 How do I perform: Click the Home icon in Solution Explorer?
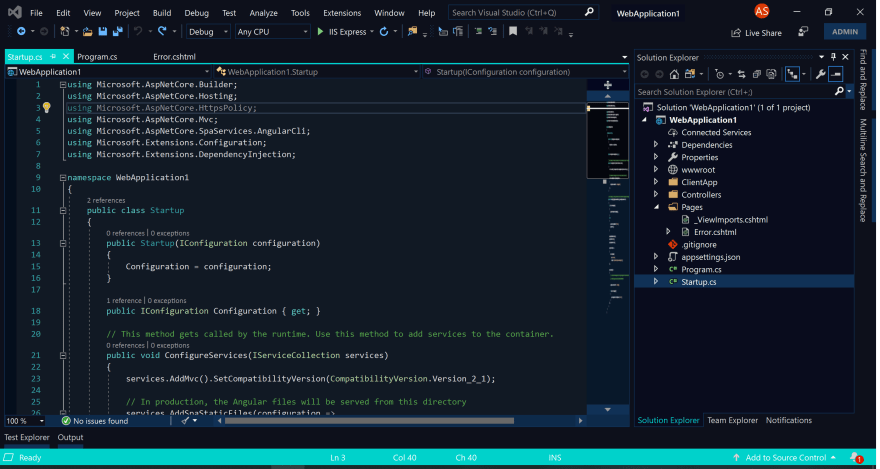(x=675, y=74)
